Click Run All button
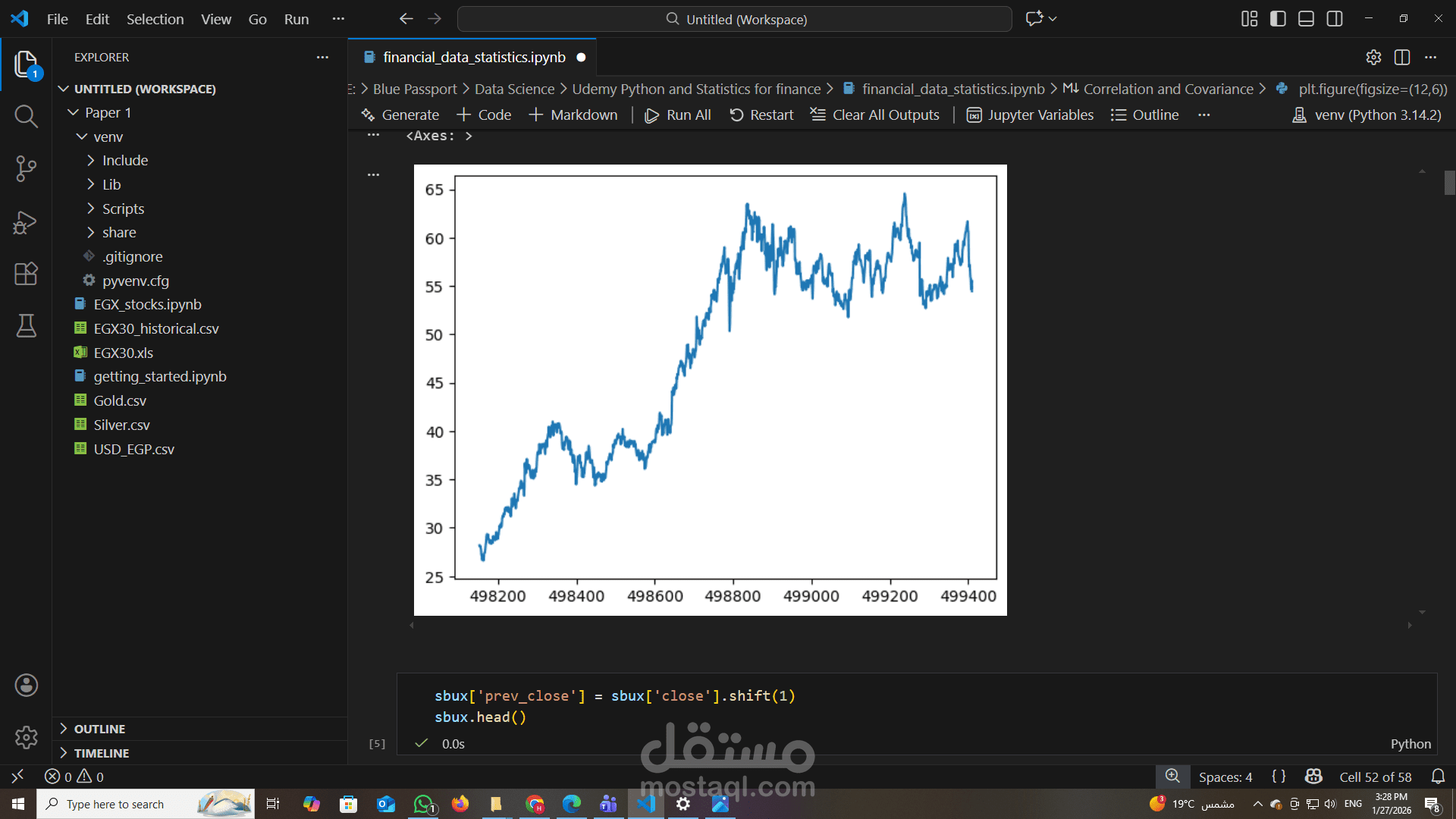 click(x=677, y=115)
